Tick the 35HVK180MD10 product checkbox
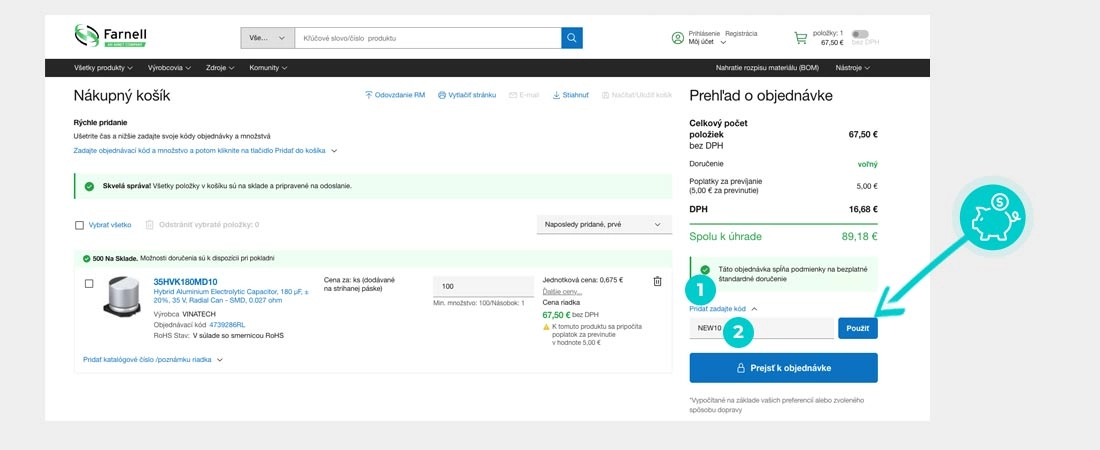This screenshot has height=450, width=1100. click(x=89, y=284)
